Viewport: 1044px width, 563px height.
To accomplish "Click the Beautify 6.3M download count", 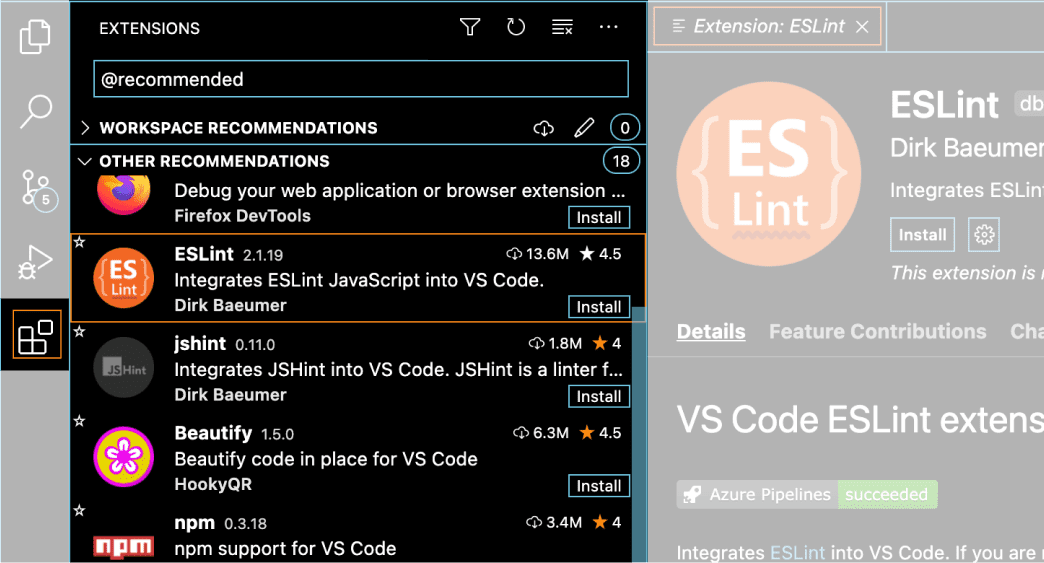I will point(541,433).
